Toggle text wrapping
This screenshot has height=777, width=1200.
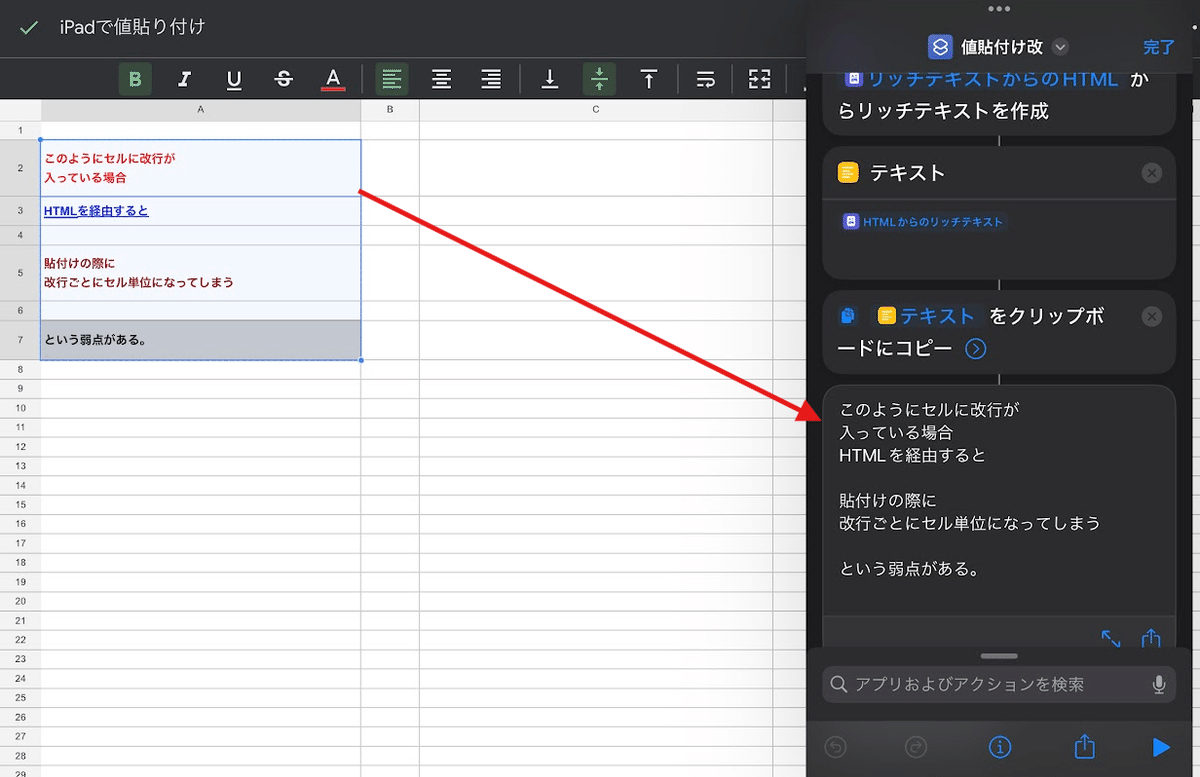[x=706, y=79]
